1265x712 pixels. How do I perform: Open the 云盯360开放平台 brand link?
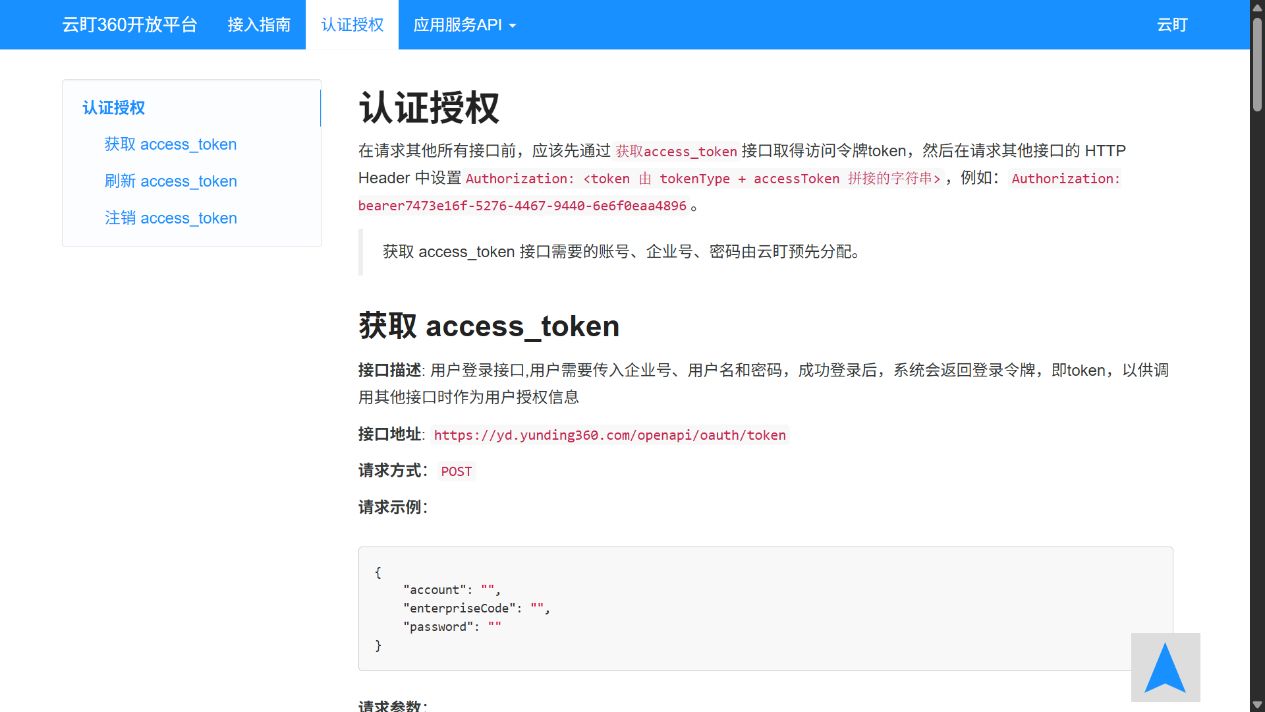point(130,25)
